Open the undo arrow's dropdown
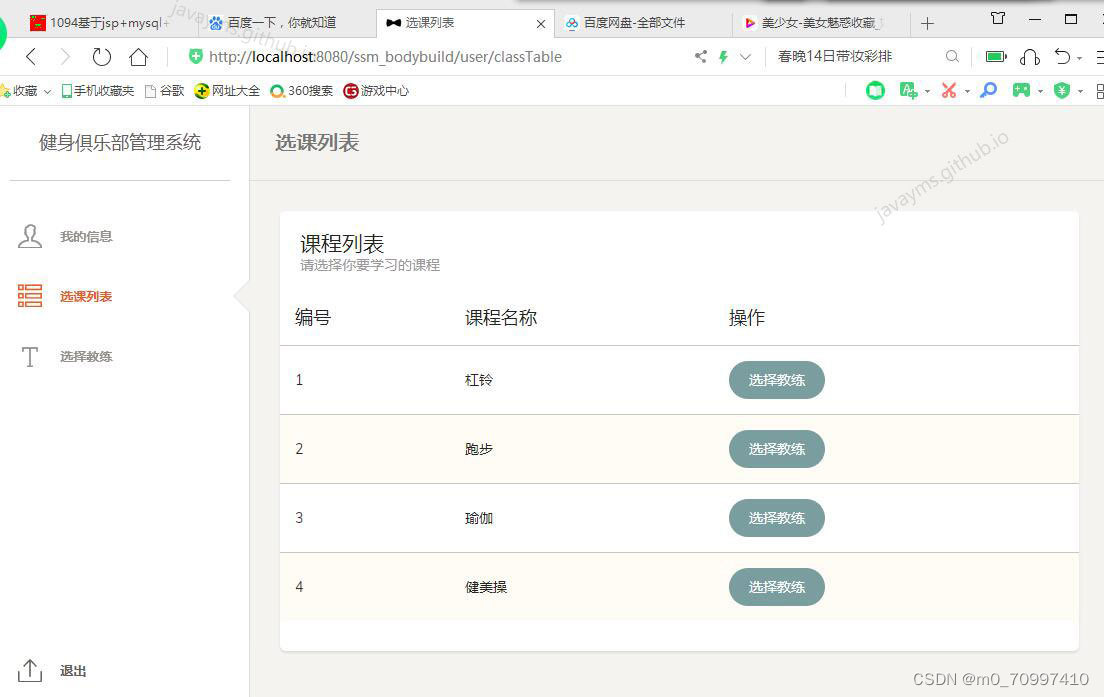This screenshot has height=697, width=1104. [1079, 58]
